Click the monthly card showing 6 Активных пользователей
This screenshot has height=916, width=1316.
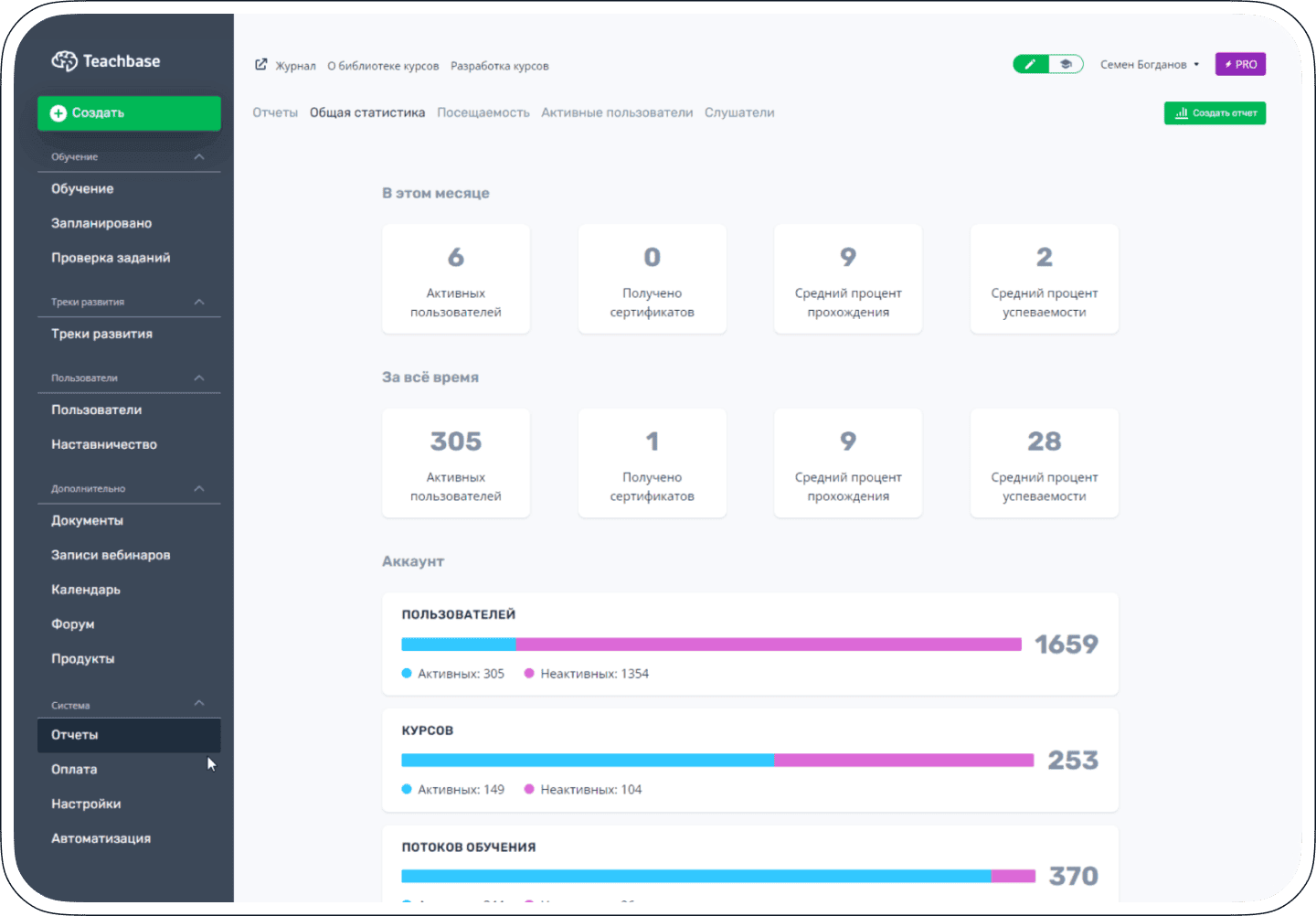(x=456, y=279)
